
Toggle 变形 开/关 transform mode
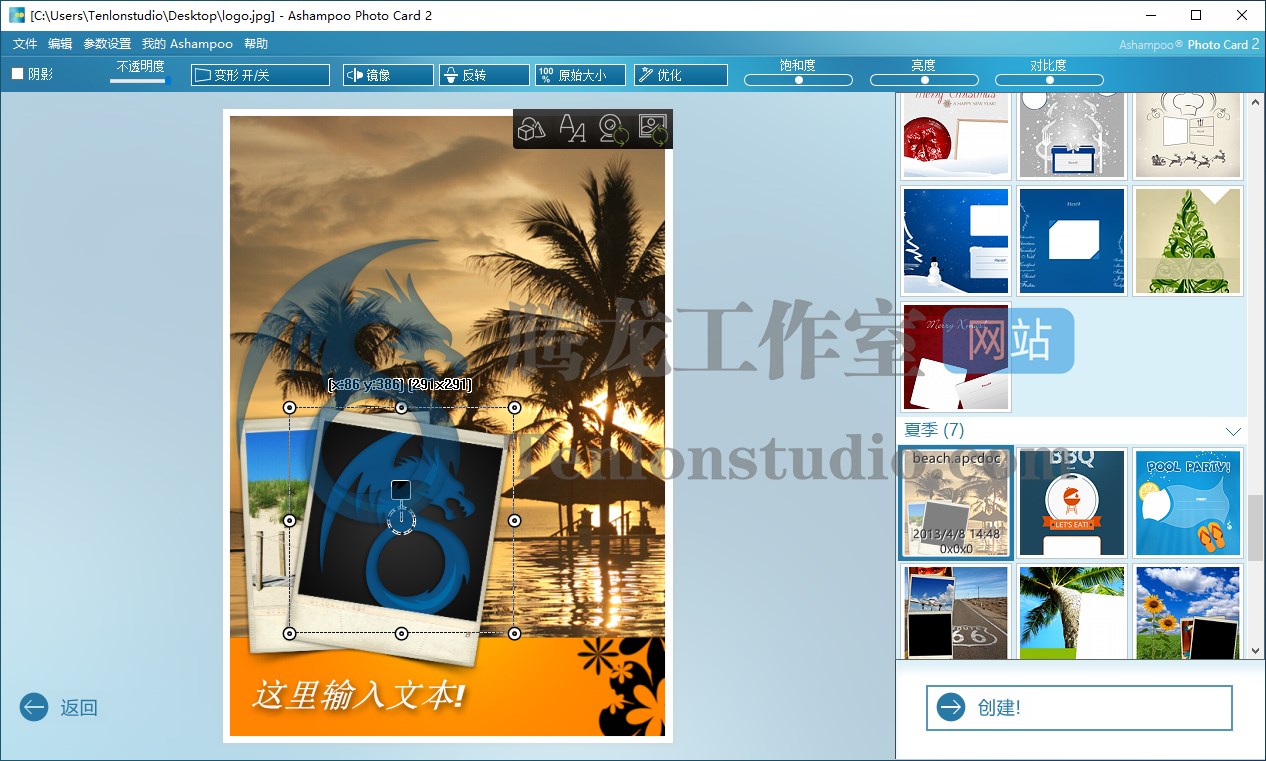point(259,74)
